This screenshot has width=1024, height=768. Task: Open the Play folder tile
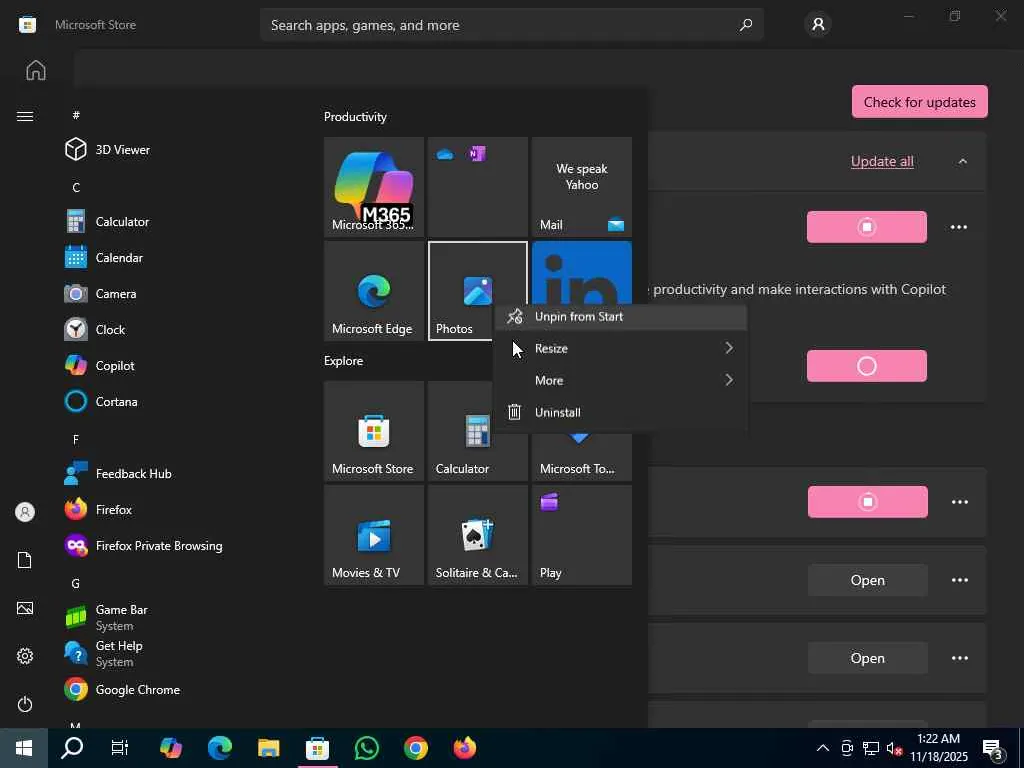(x=581, y=535)
